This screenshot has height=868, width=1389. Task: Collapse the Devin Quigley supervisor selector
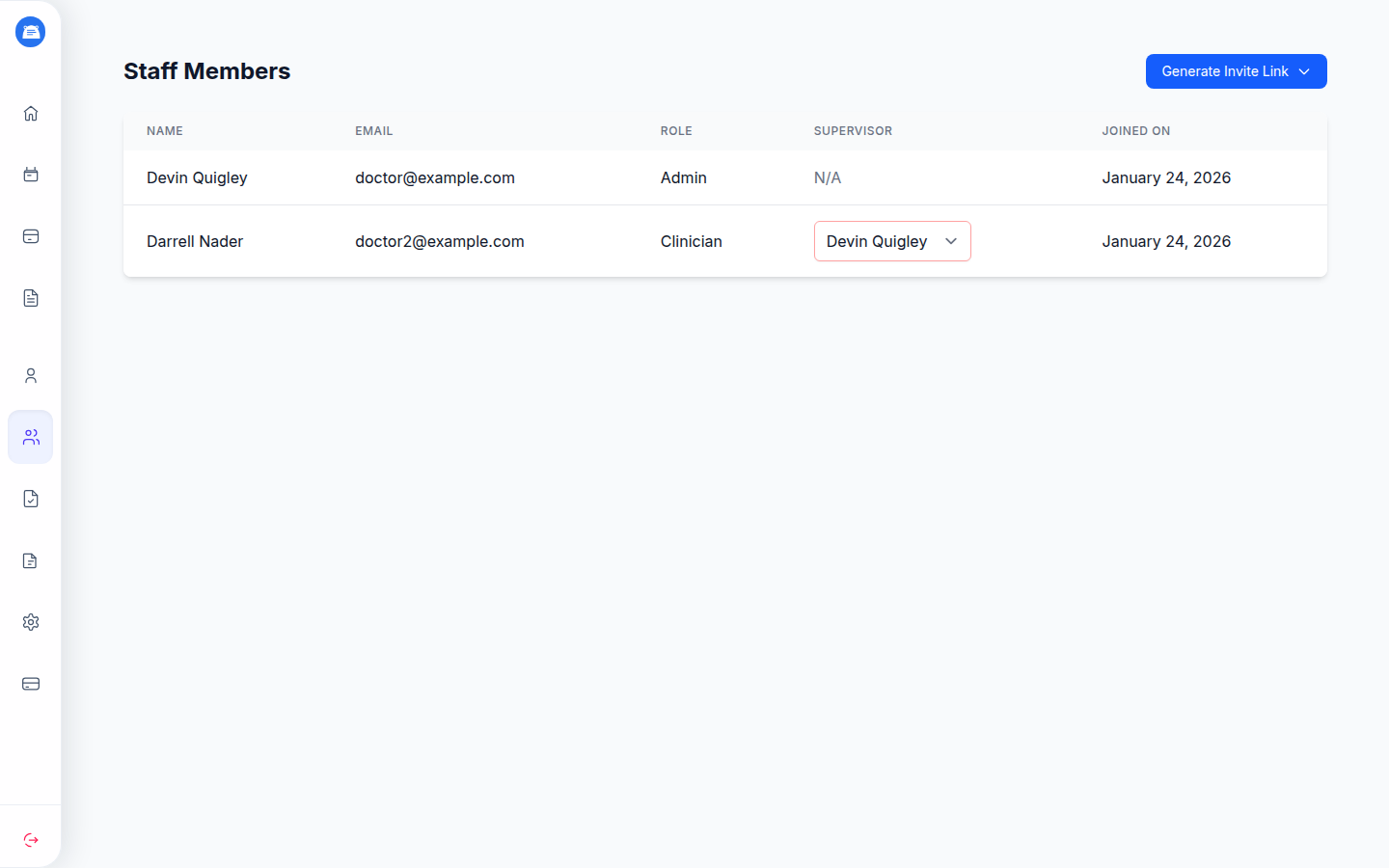tap(950, 241)
